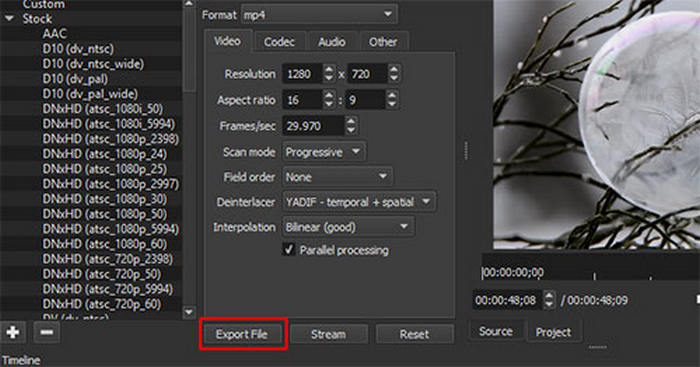Select the DNxHD (atsc_1080p_2398) preset
700x367 pixels.
coord(111,139)
